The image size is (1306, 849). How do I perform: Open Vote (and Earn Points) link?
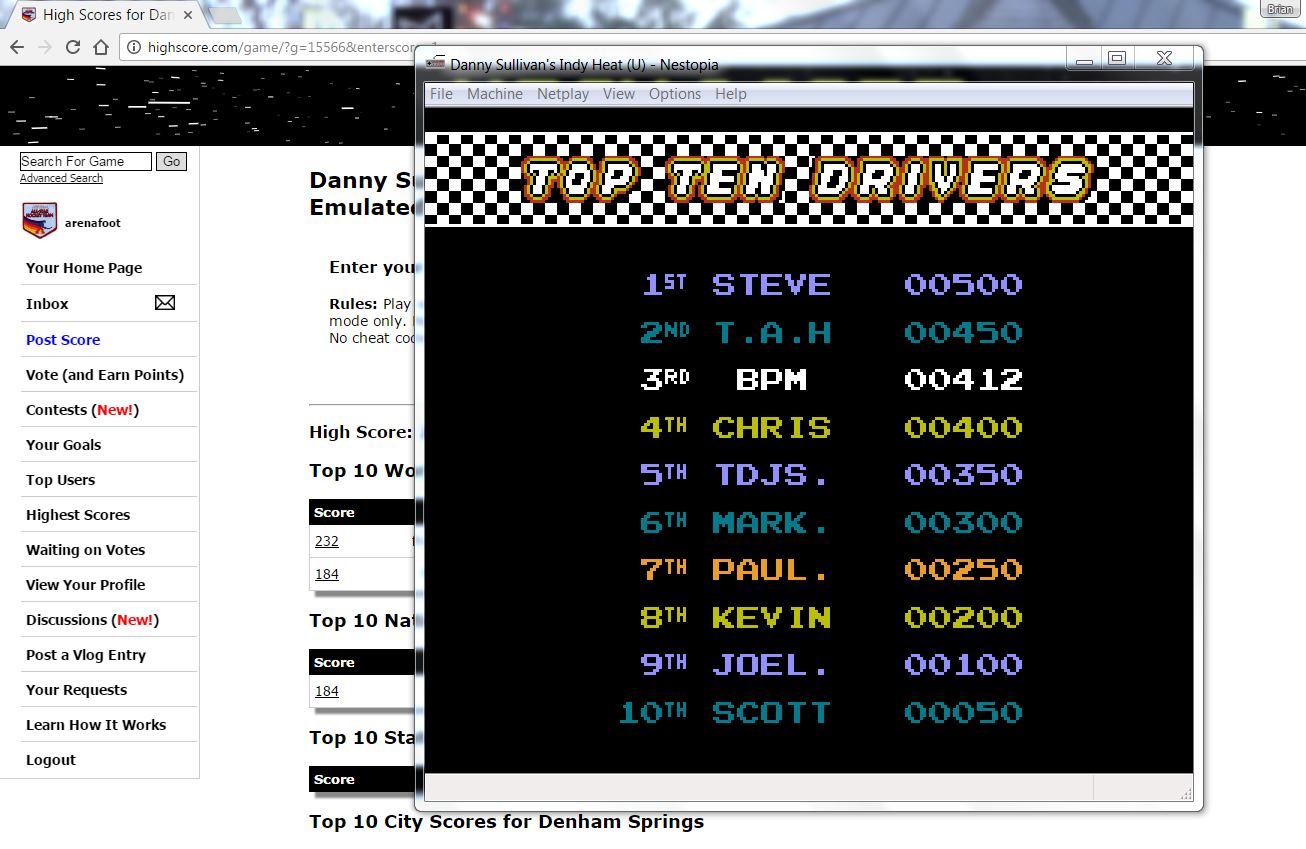pos(105,375)
